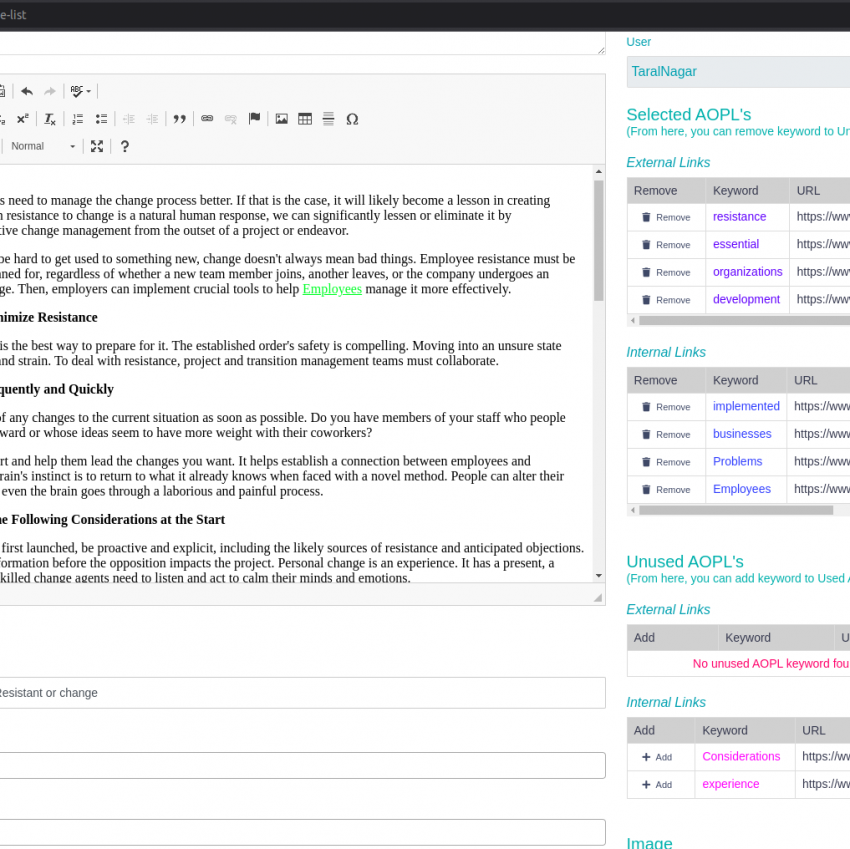Add the experience unused keyword
The width and height of the screenshot is (850, 849).
tap(657, 785)
